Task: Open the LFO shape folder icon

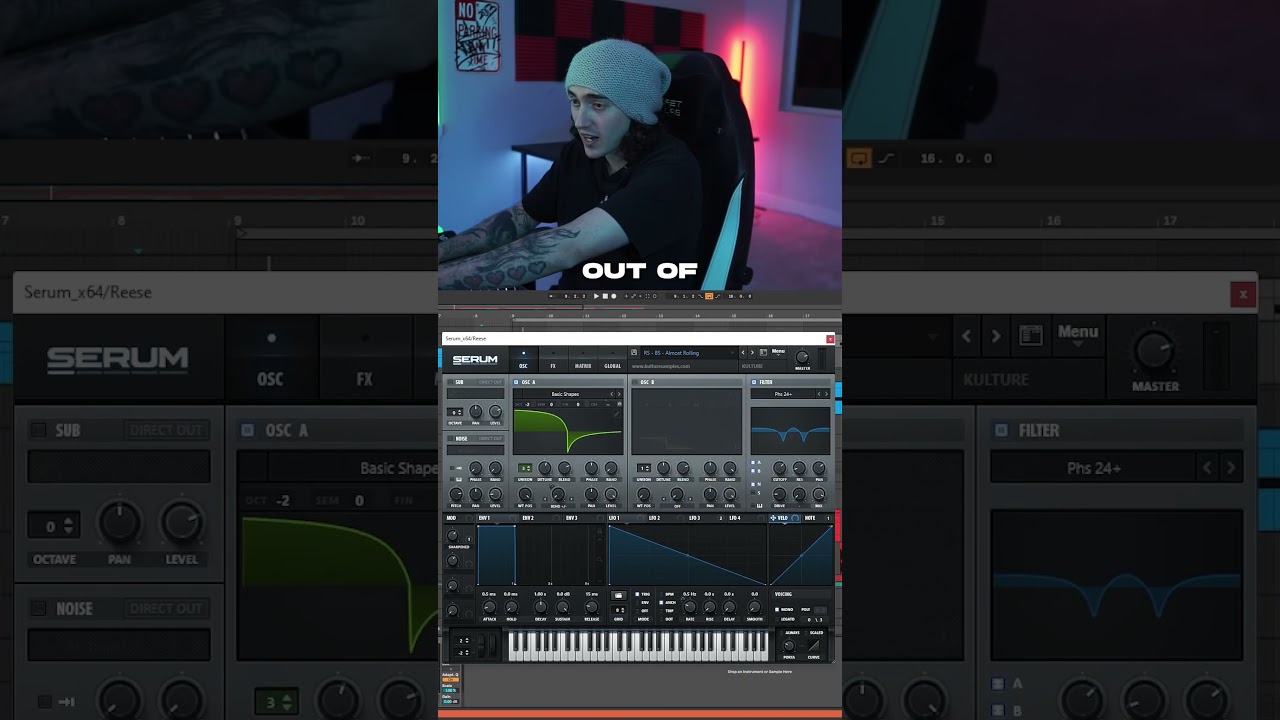Action: [x=618, y=595]
